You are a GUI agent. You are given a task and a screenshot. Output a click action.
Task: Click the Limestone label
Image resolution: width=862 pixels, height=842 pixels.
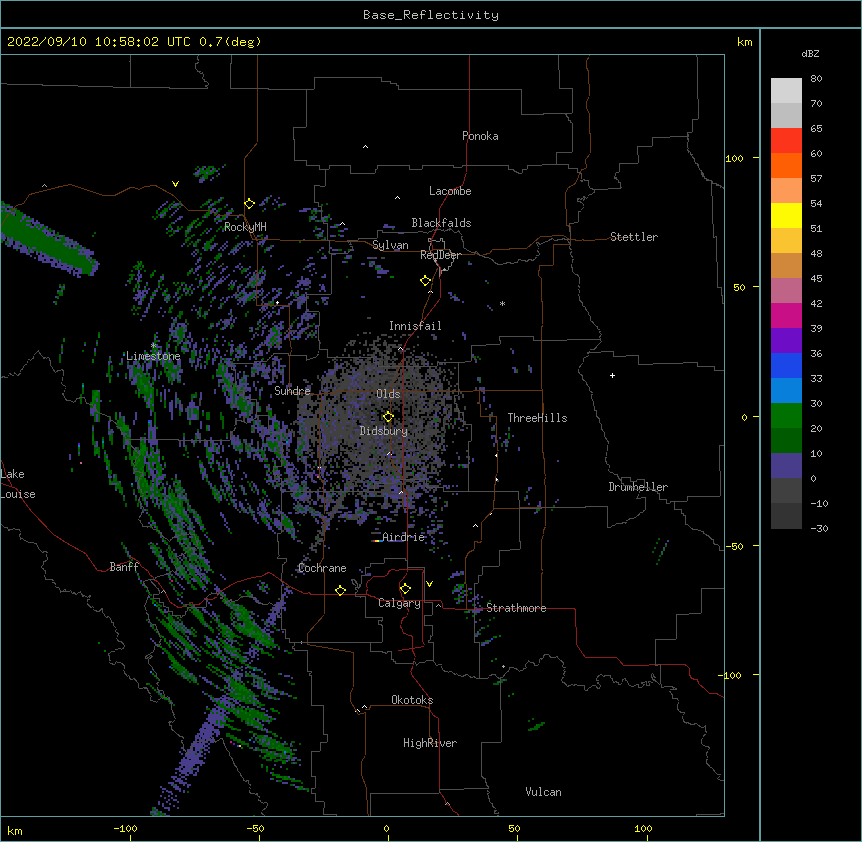tap(153, 356)
